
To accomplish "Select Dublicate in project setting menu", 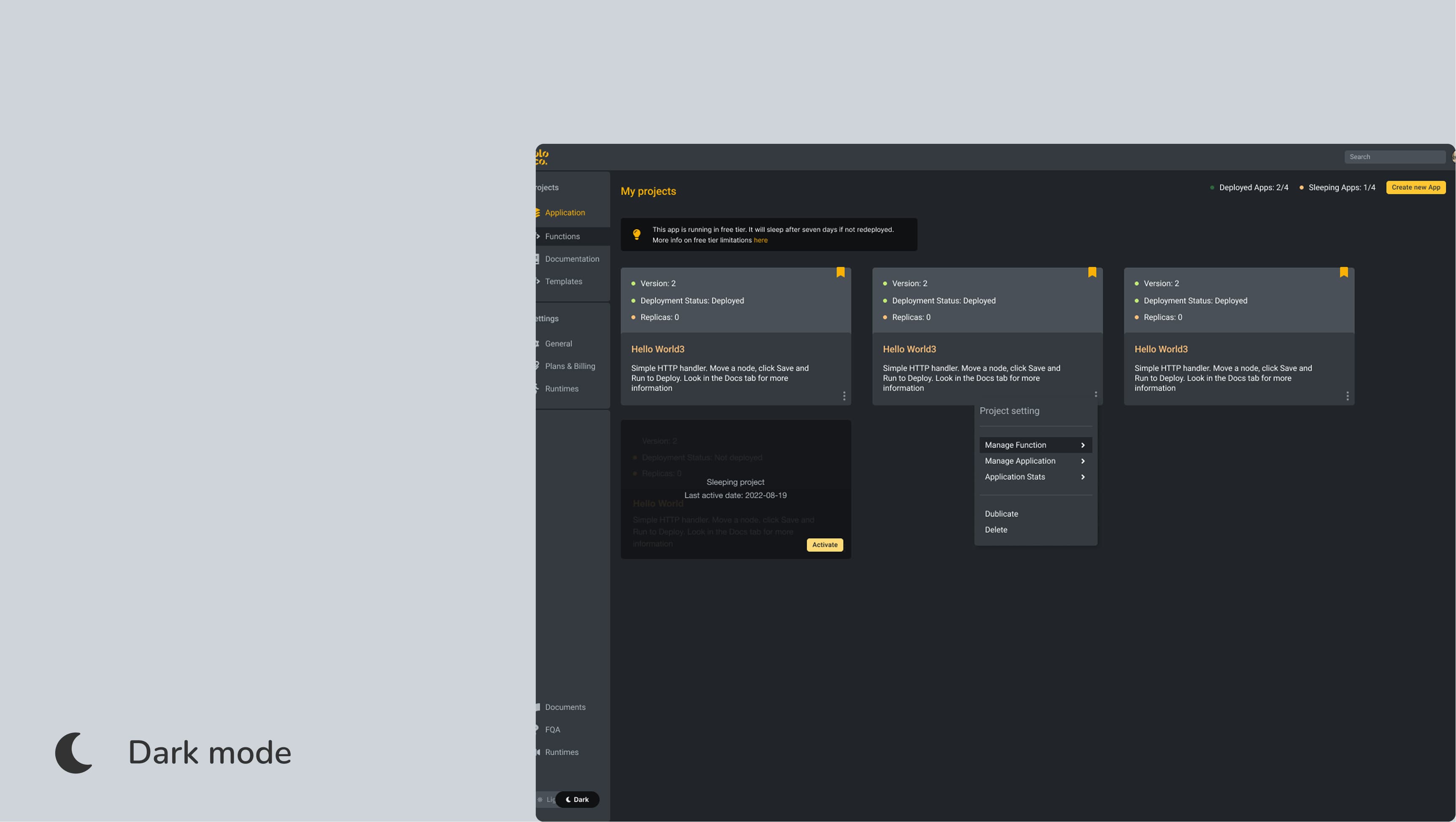I will [x=1001, y=514].
